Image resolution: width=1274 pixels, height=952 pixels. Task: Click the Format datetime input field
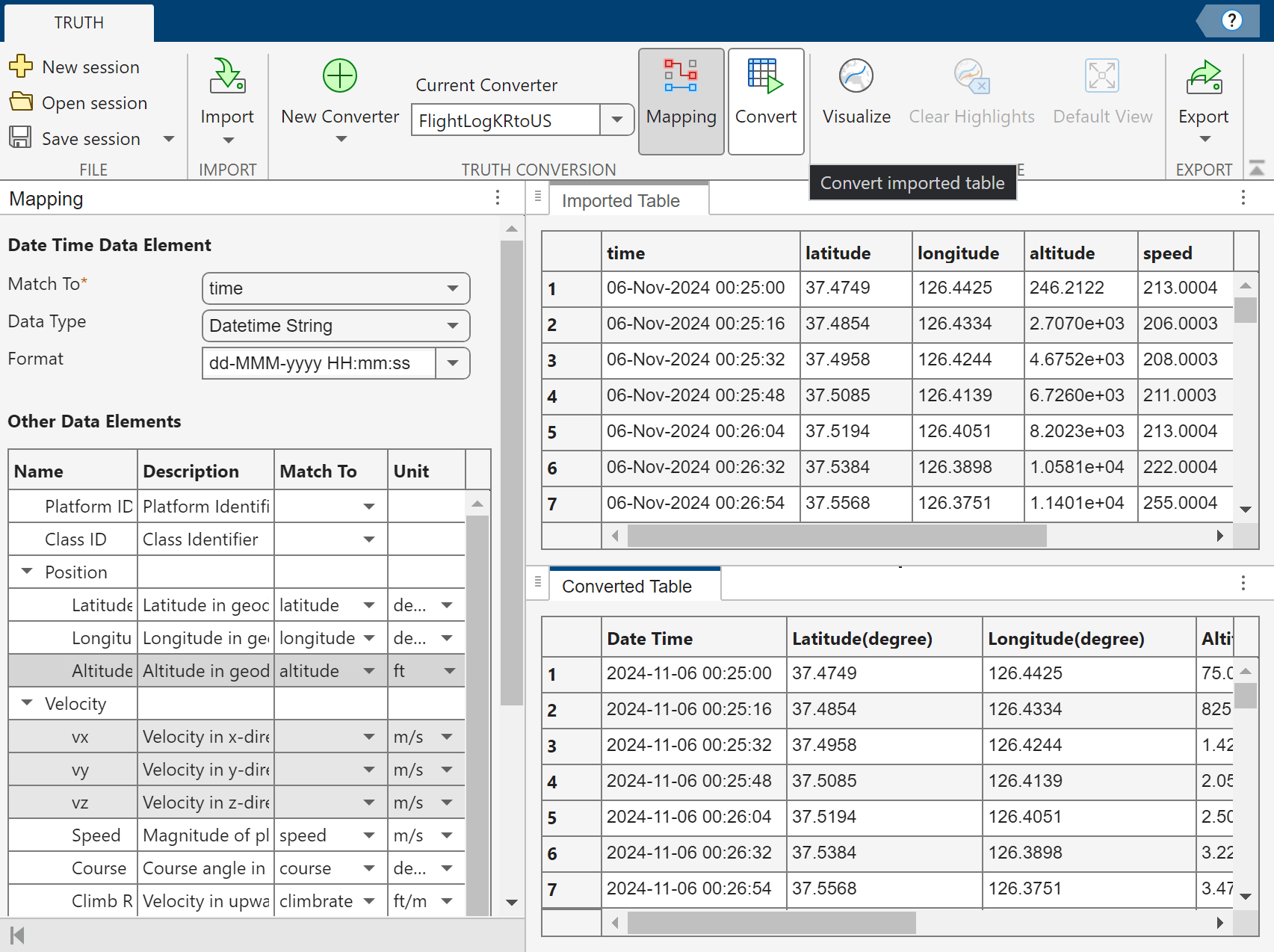(x=319, y=363)
